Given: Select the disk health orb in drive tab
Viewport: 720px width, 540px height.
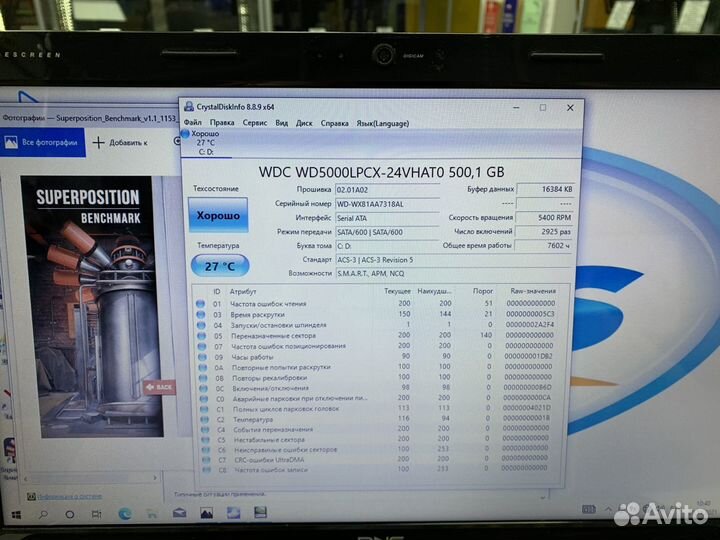Looking at the screenshot, I should 184,133.
